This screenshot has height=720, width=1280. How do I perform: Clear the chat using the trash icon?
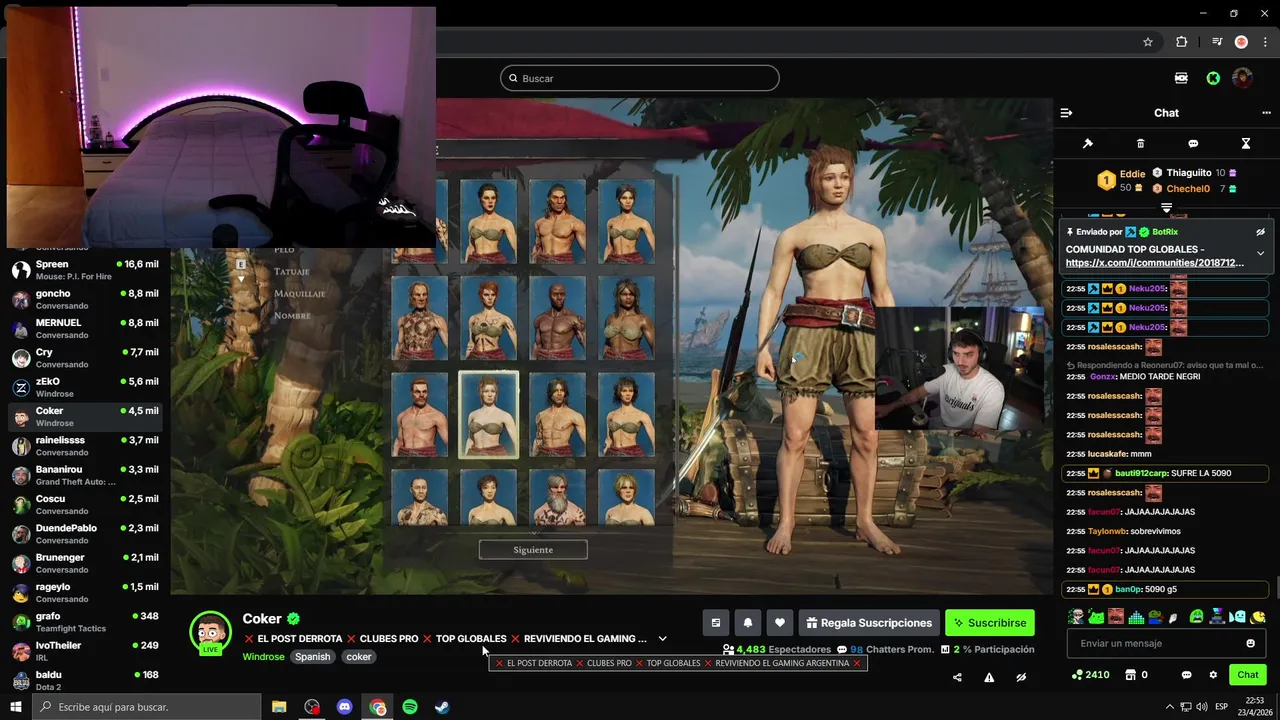point(1141,144)
